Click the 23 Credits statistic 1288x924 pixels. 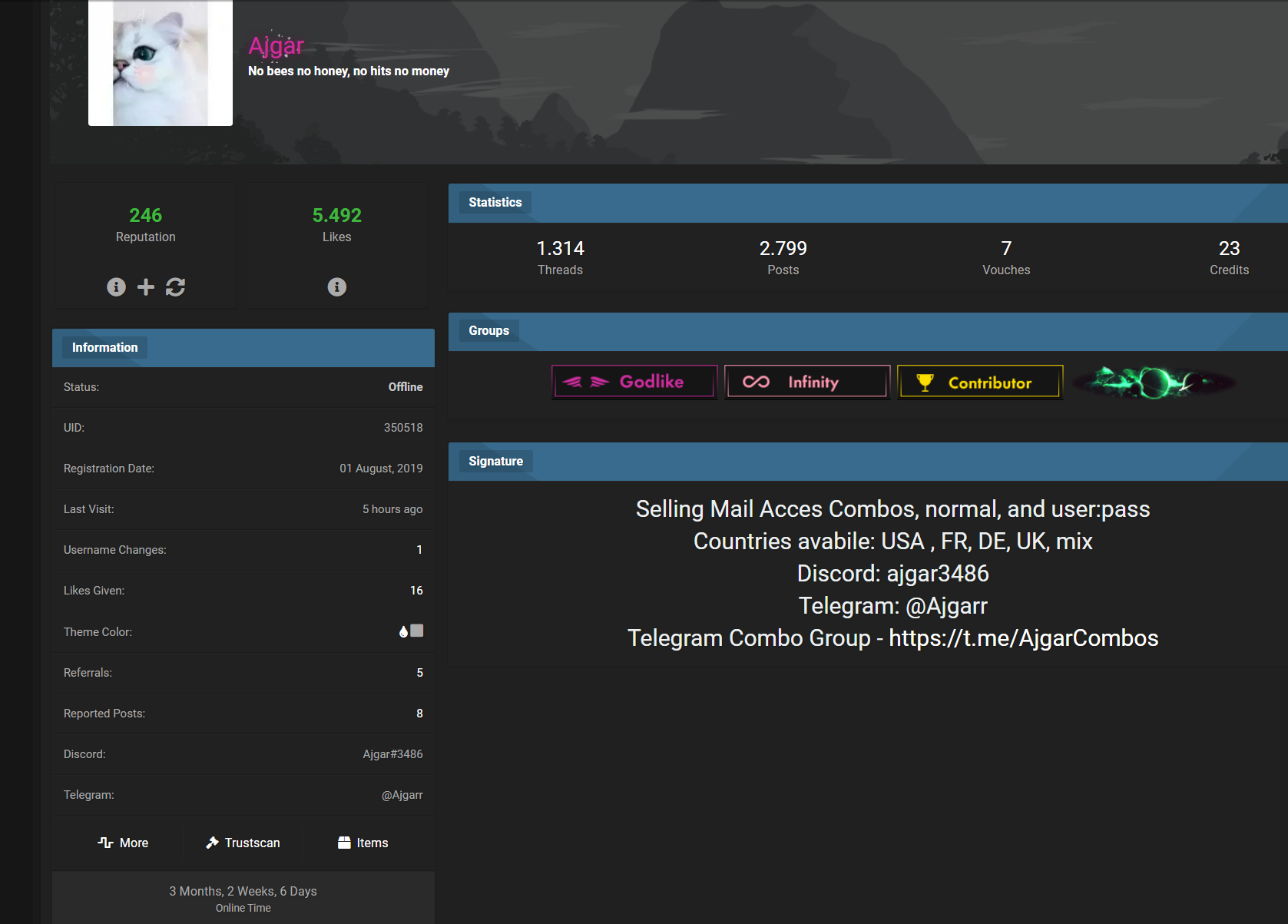coord(1230,257)
